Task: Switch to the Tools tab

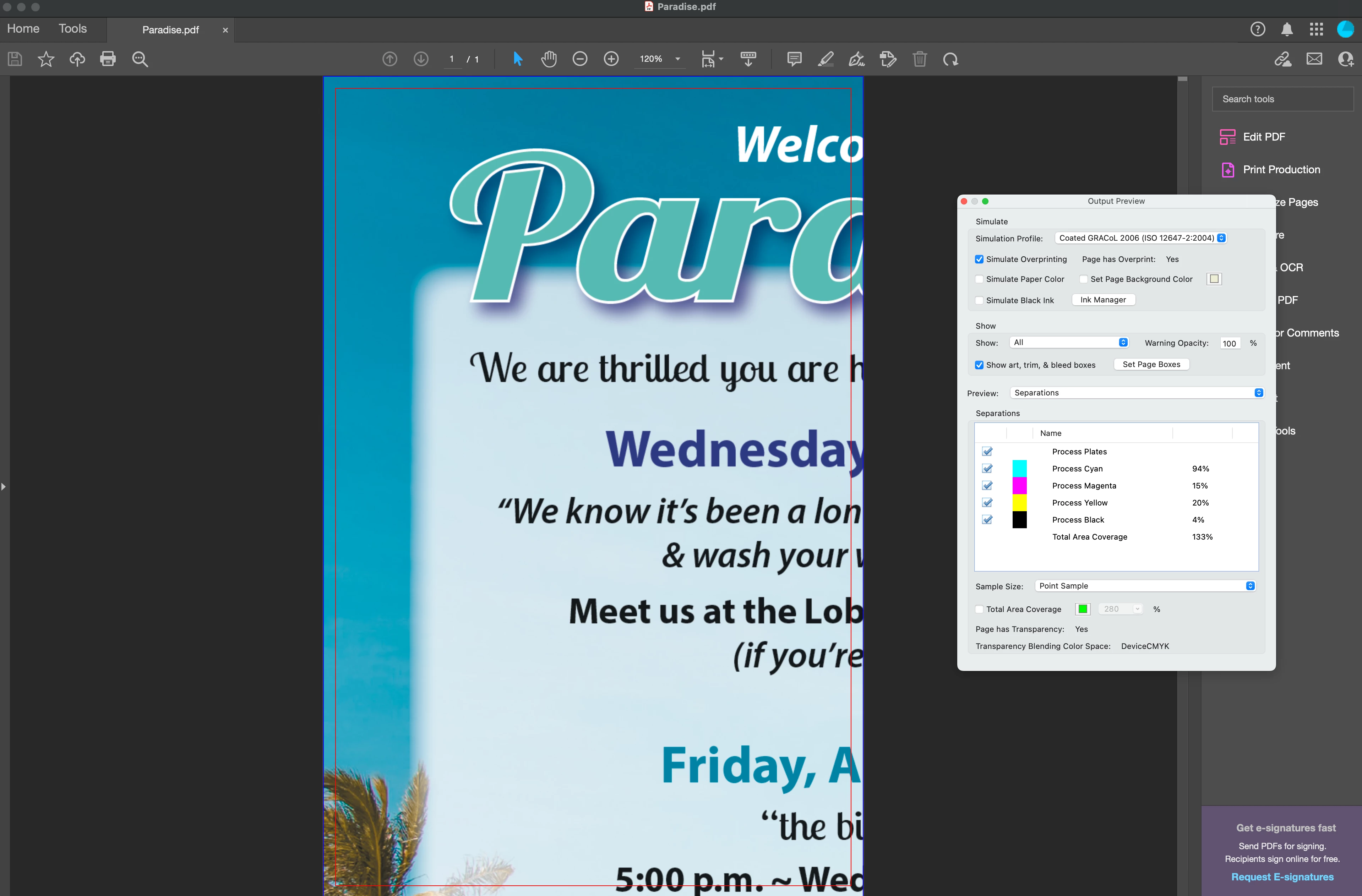Action: coord(73,29)
